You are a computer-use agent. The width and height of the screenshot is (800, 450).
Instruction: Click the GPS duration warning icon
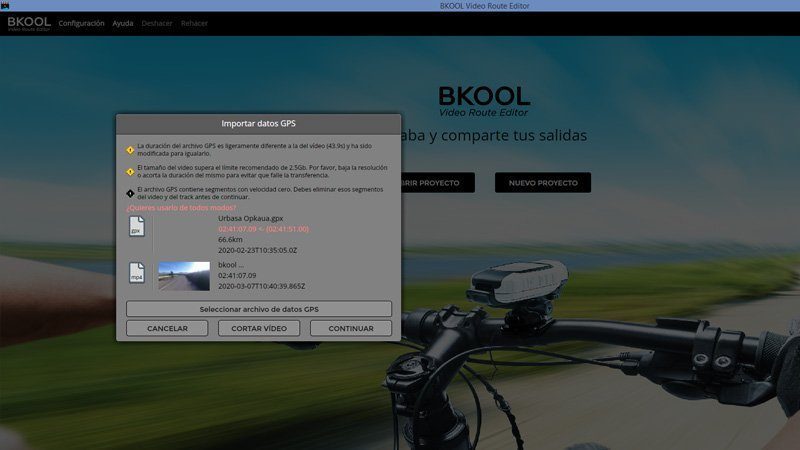pos(130,150)
